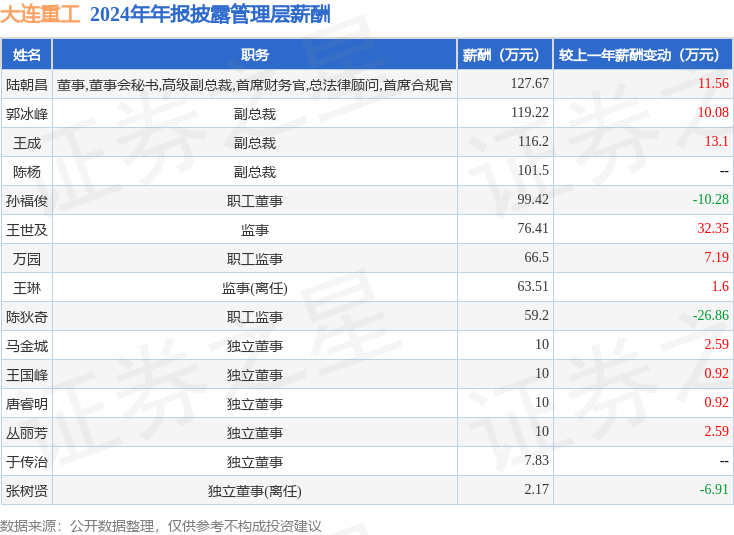734x535 pixels.
Task: Click the 姓名 column header
Action: coord(27,55)
